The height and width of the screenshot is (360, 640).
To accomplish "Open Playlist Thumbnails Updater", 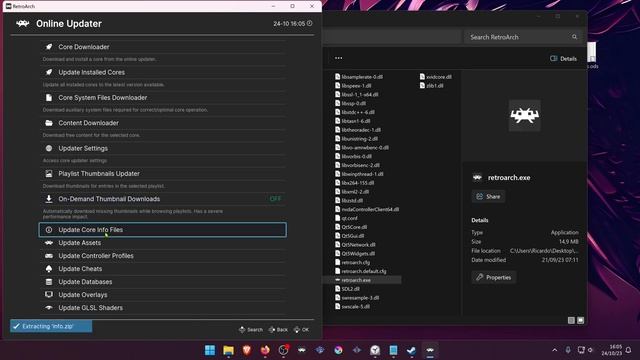I will 162,173.
